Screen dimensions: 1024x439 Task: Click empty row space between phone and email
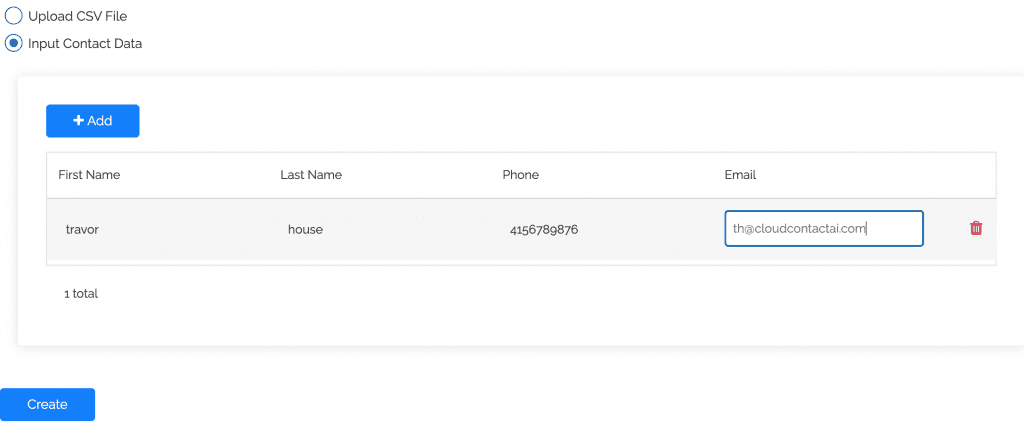(650, 230)
